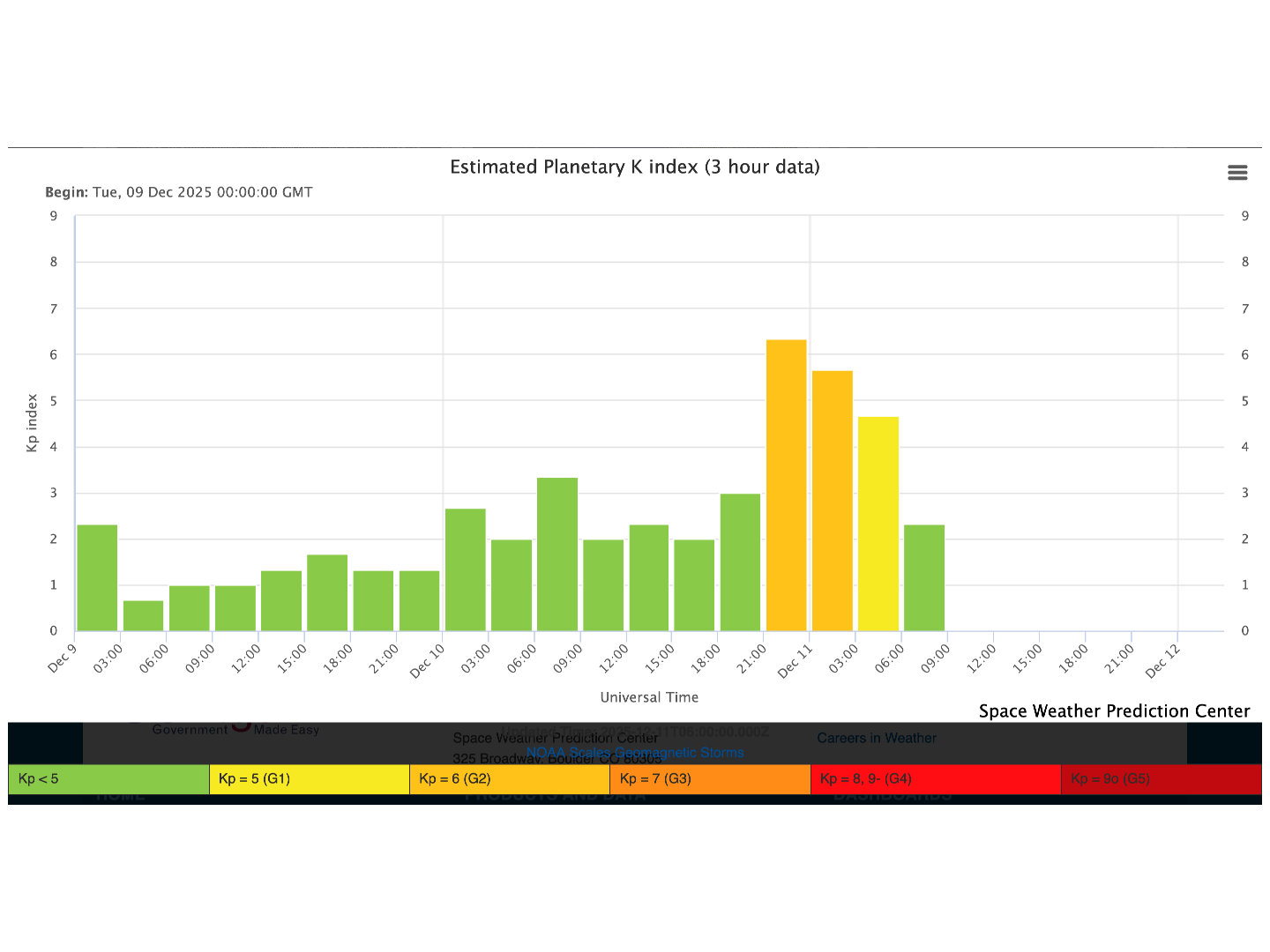Click the orange bar starting at Dec 11

coord(832,501)
